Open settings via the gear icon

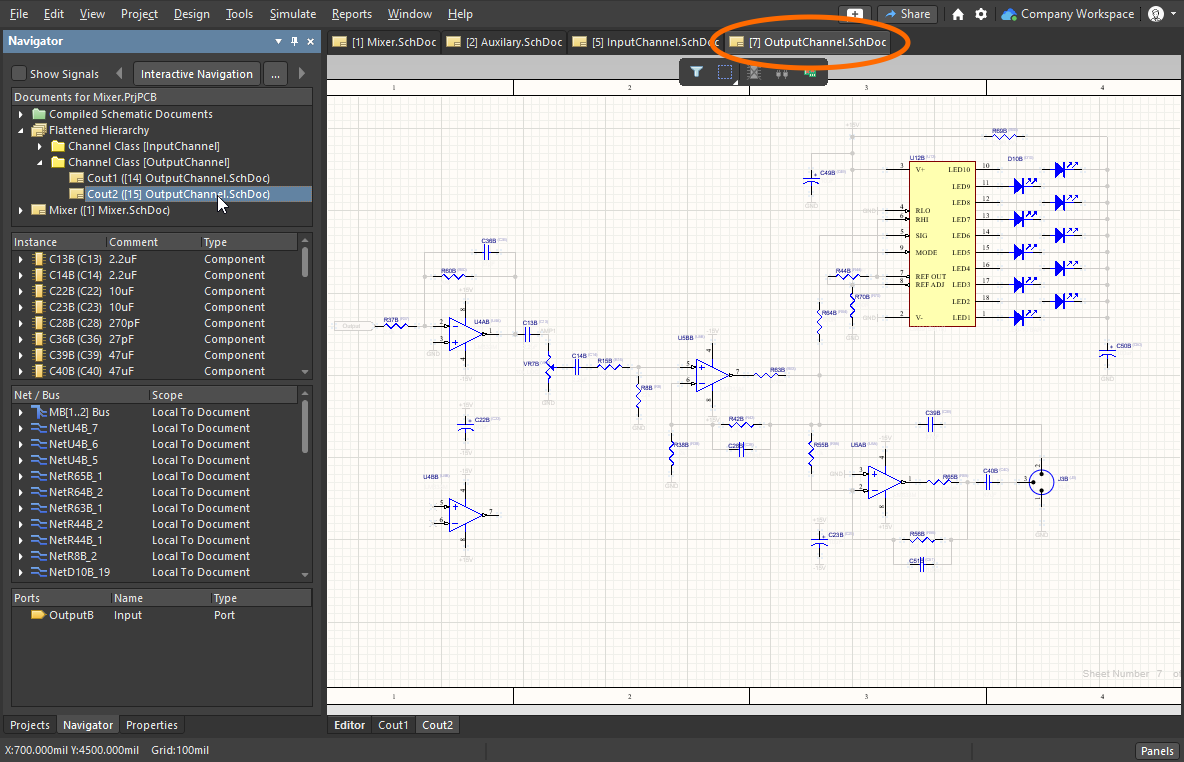click(981, 14)
